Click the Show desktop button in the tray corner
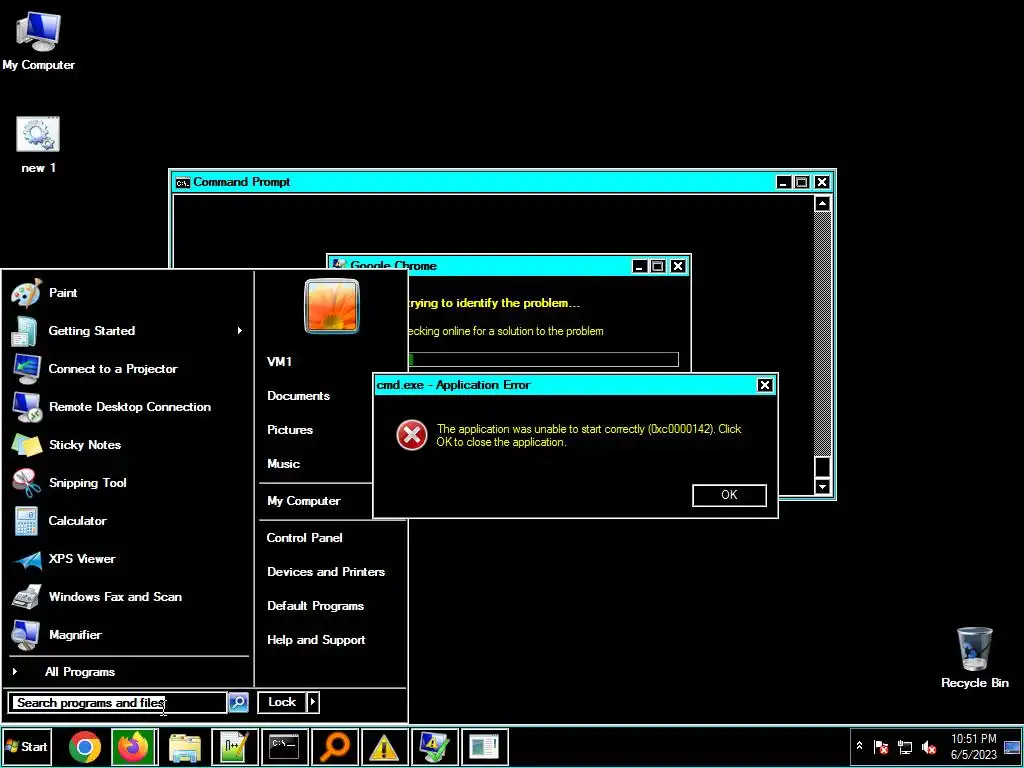 (1012, 746)
